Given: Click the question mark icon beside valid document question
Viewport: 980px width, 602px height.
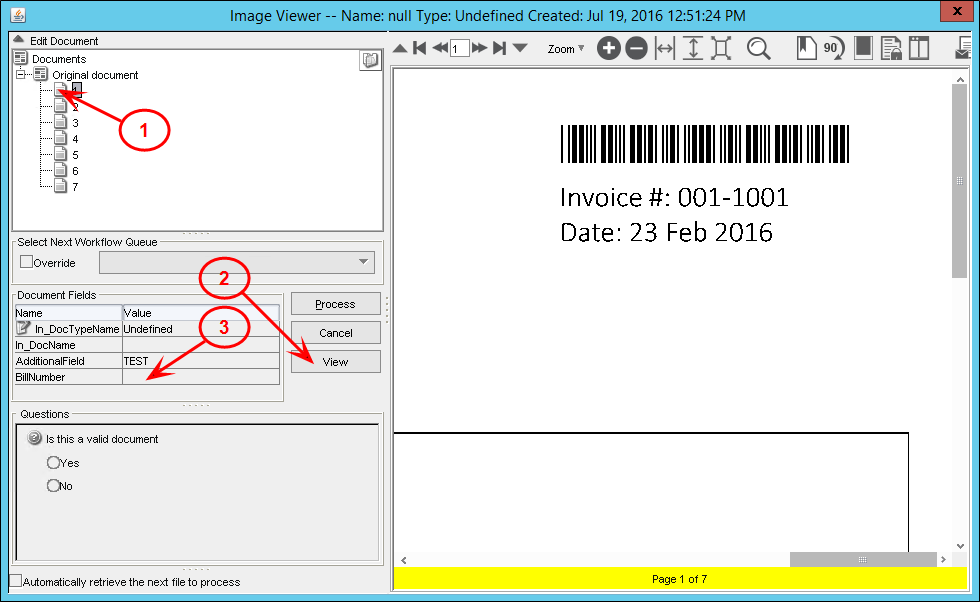Looking at the screenshot, I should point(35,438).
